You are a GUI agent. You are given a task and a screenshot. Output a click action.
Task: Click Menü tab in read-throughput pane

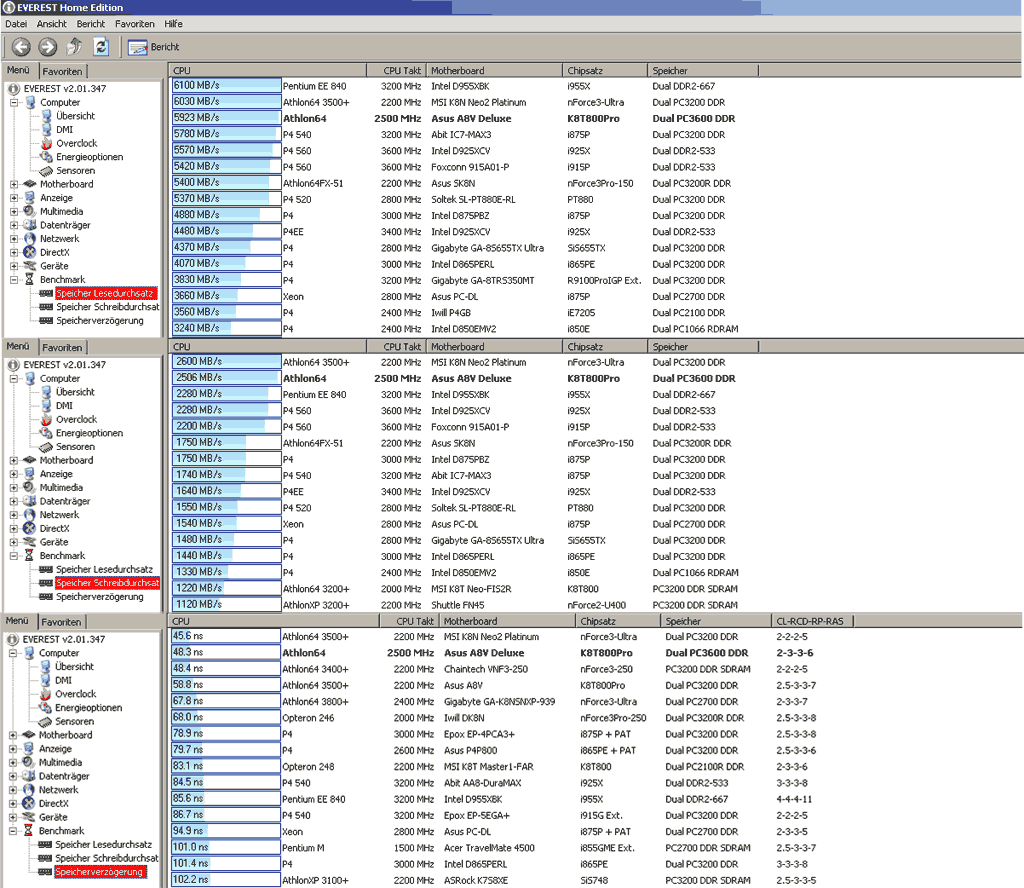point(18,70)
